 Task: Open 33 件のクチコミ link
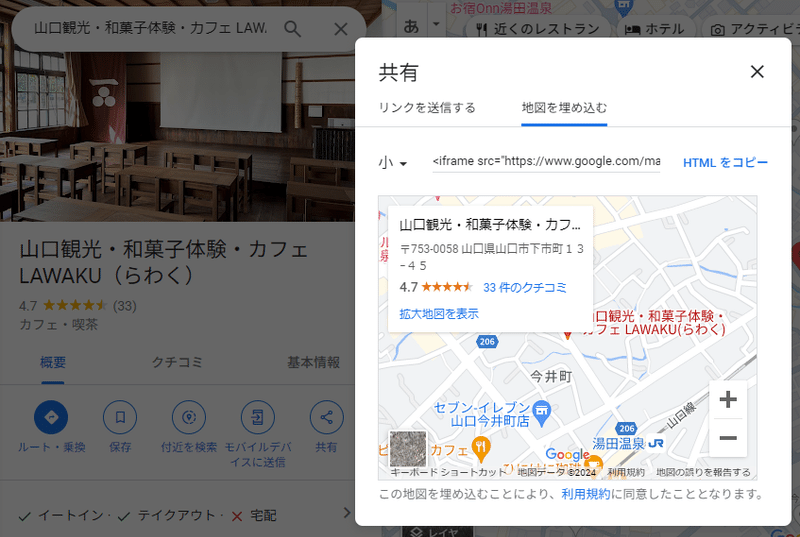[524, 288]
